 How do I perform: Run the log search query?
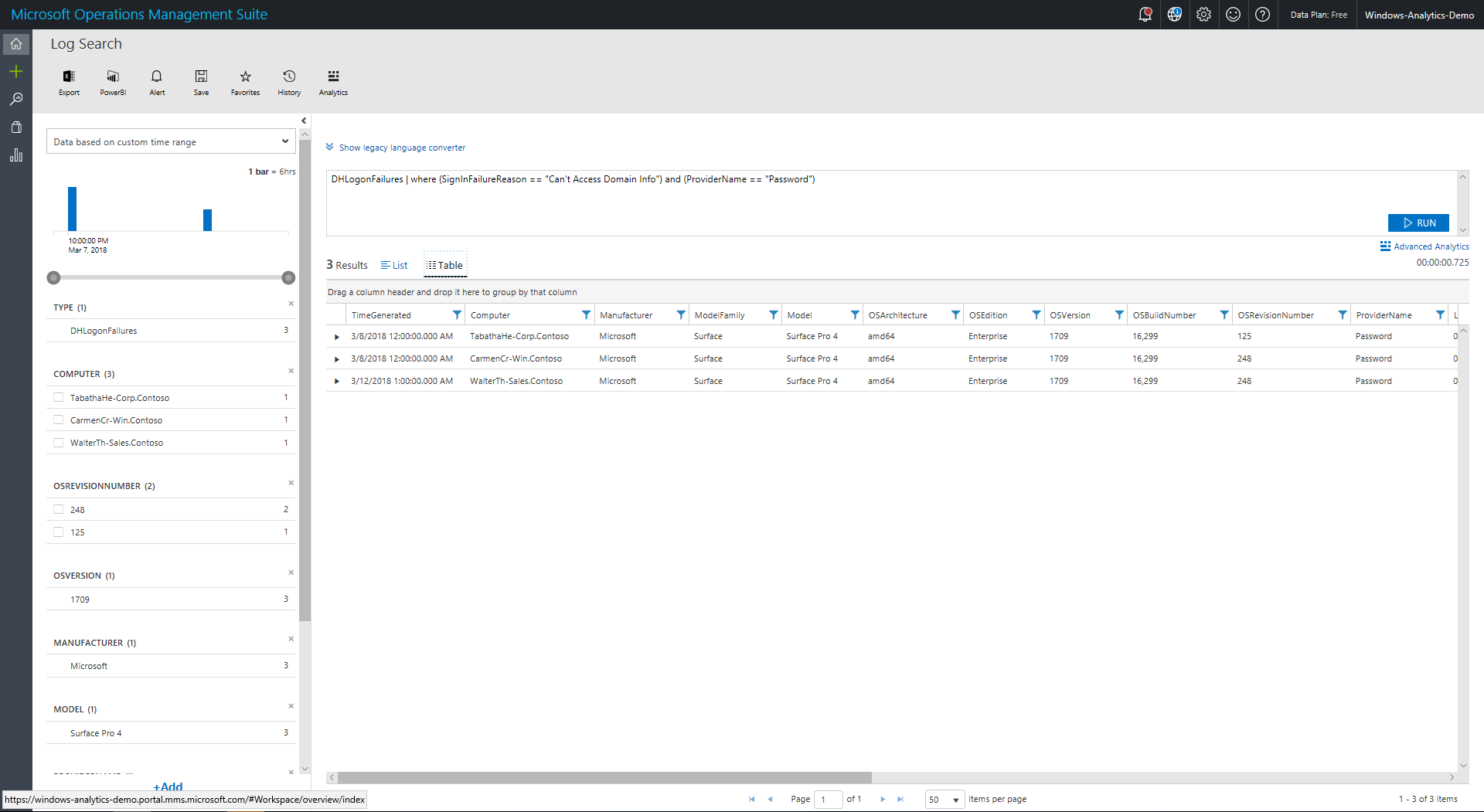(1418, 223)
